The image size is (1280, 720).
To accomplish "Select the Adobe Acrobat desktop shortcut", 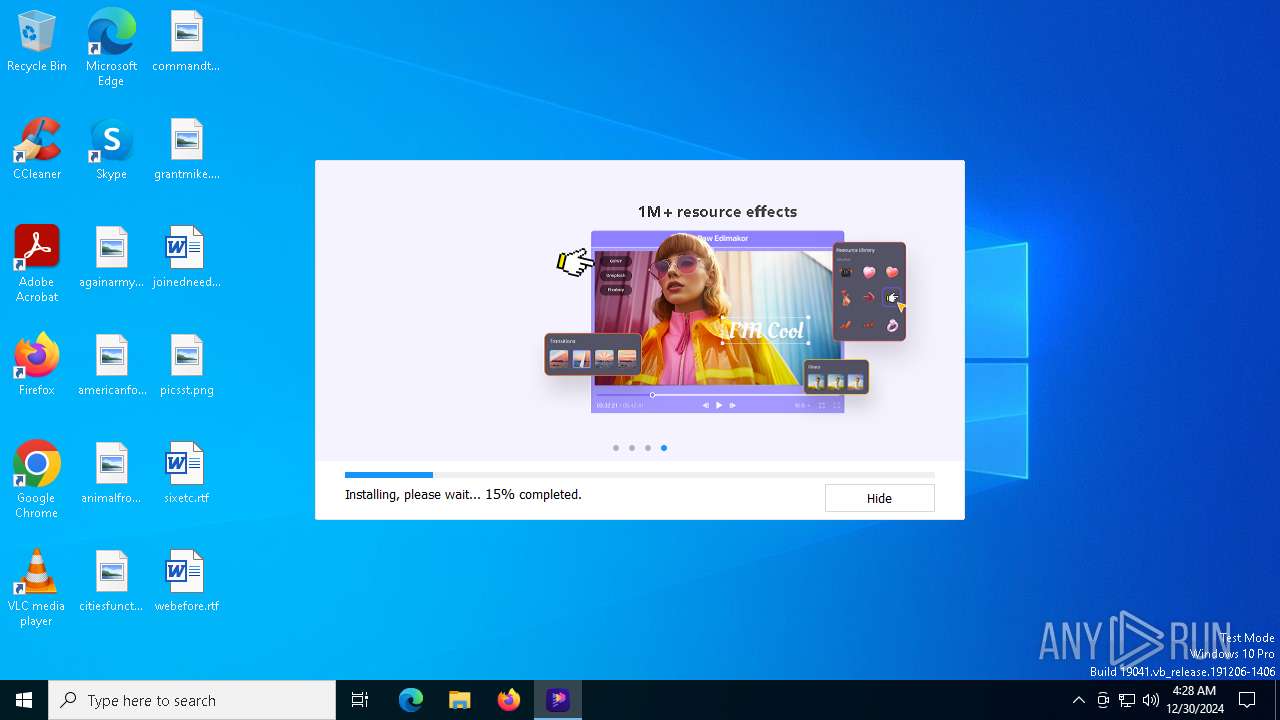I will point(37,264).
